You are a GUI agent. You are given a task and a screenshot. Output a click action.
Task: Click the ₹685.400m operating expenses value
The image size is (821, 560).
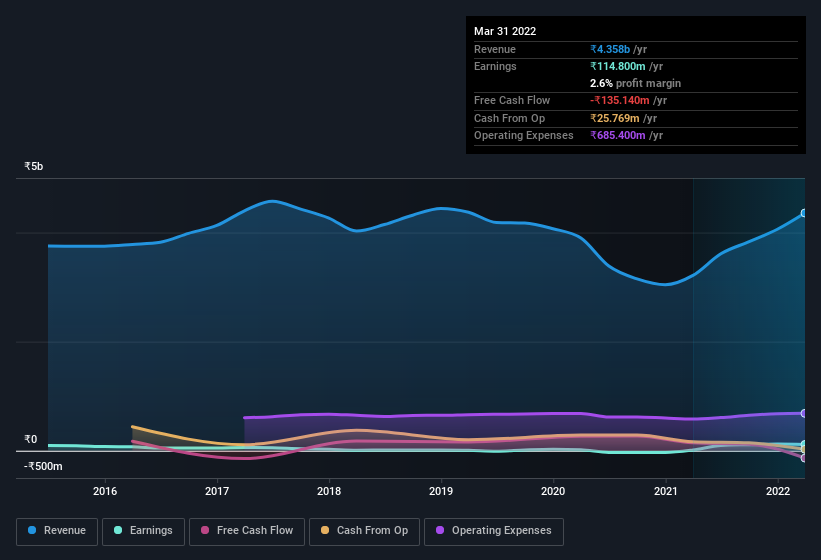tap(618, 135)
